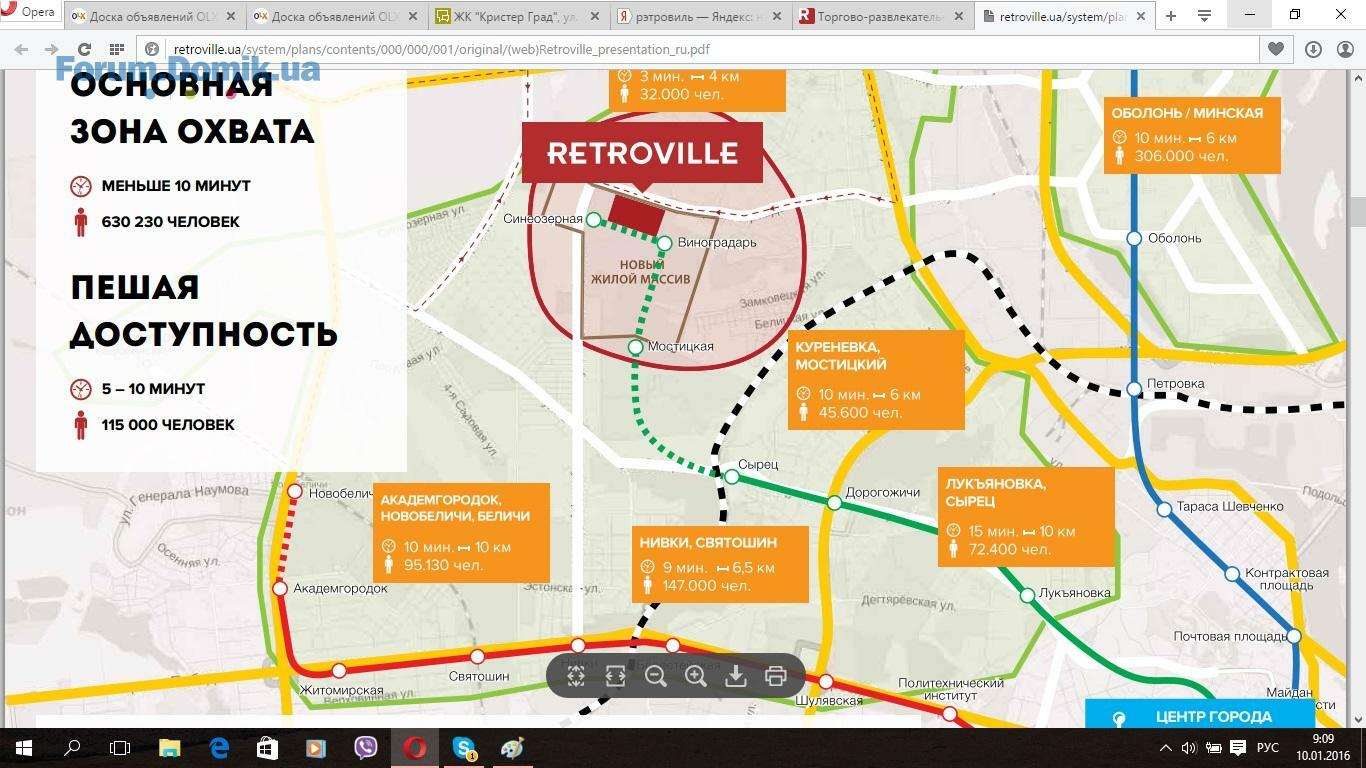Click the Мостицкая station label
Image resolution: width=1366 pixels, height=768 pixels.
[681, 346]
